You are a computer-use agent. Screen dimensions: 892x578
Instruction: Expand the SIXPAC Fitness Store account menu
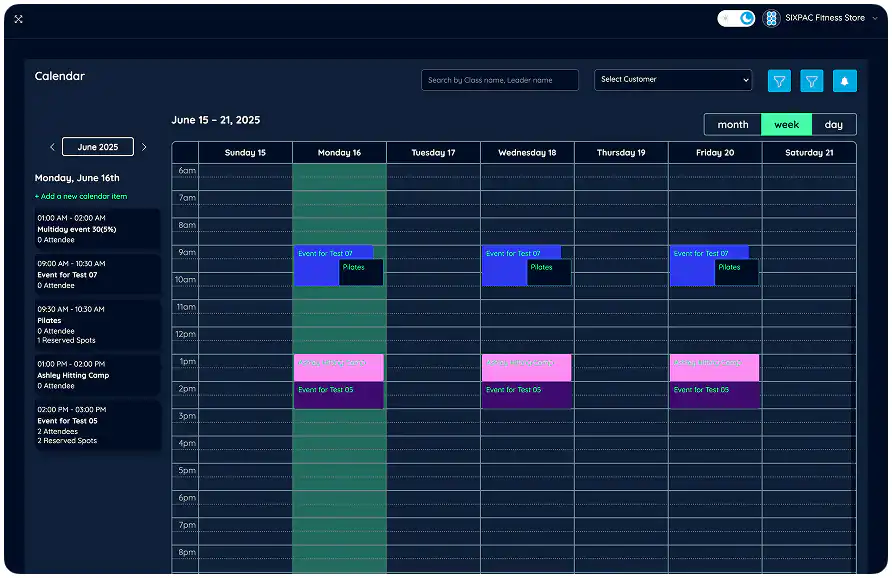[x=874, y=17]
